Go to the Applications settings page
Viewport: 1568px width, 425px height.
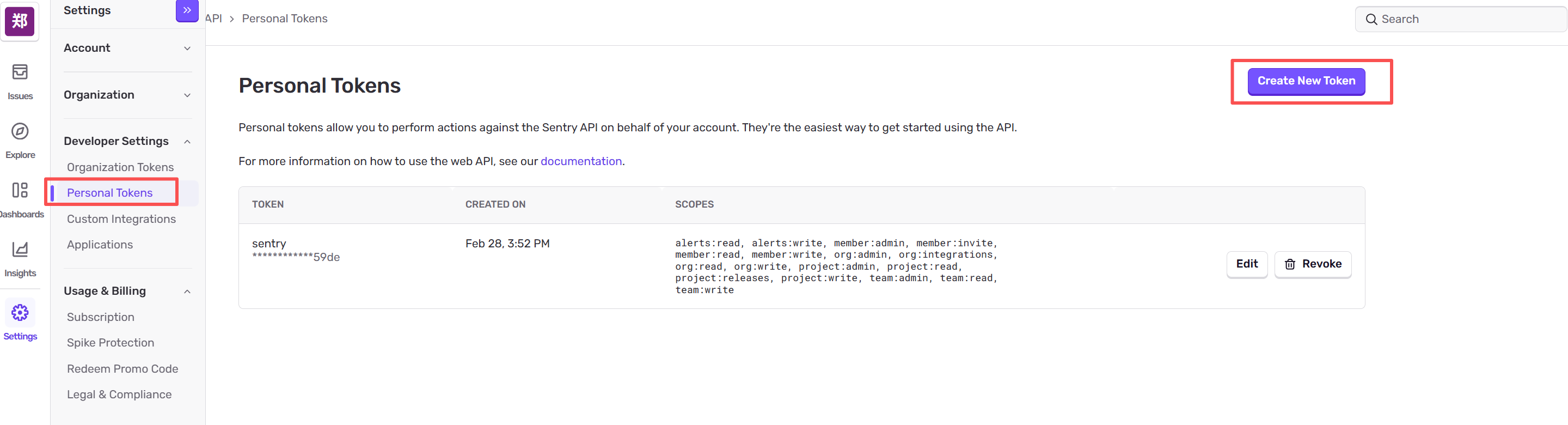(x=100, y=245)
